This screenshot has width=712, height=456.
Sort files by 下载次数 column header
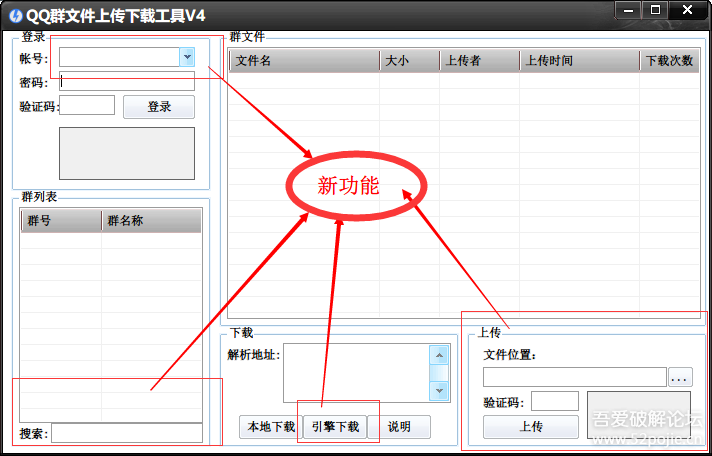pyautogui.click(x=670, y=60)
